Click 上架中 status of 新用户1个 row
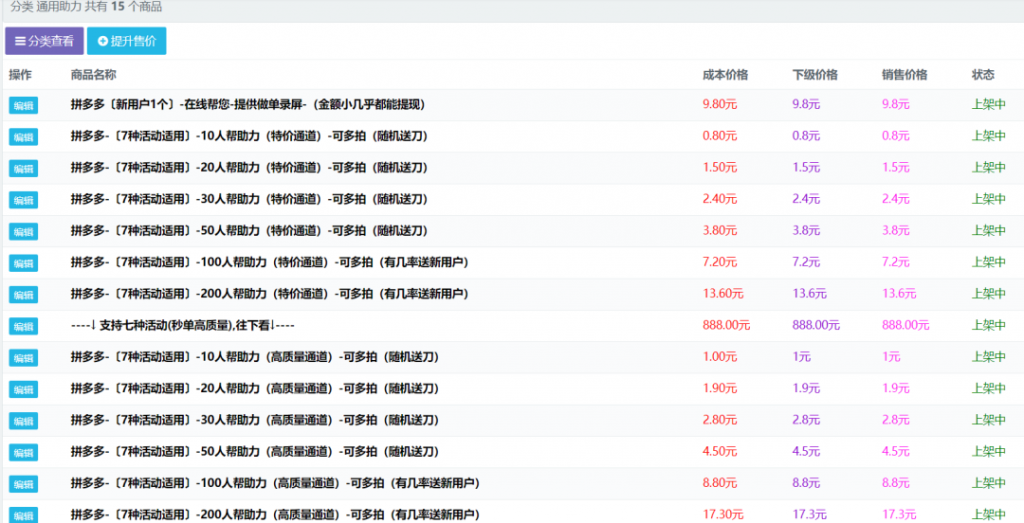 [988, 104]
